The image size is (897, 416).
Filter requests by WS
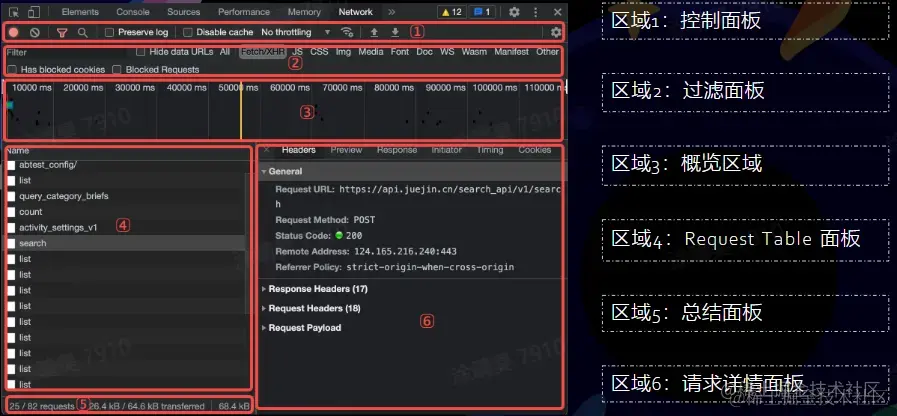point(447,51)
